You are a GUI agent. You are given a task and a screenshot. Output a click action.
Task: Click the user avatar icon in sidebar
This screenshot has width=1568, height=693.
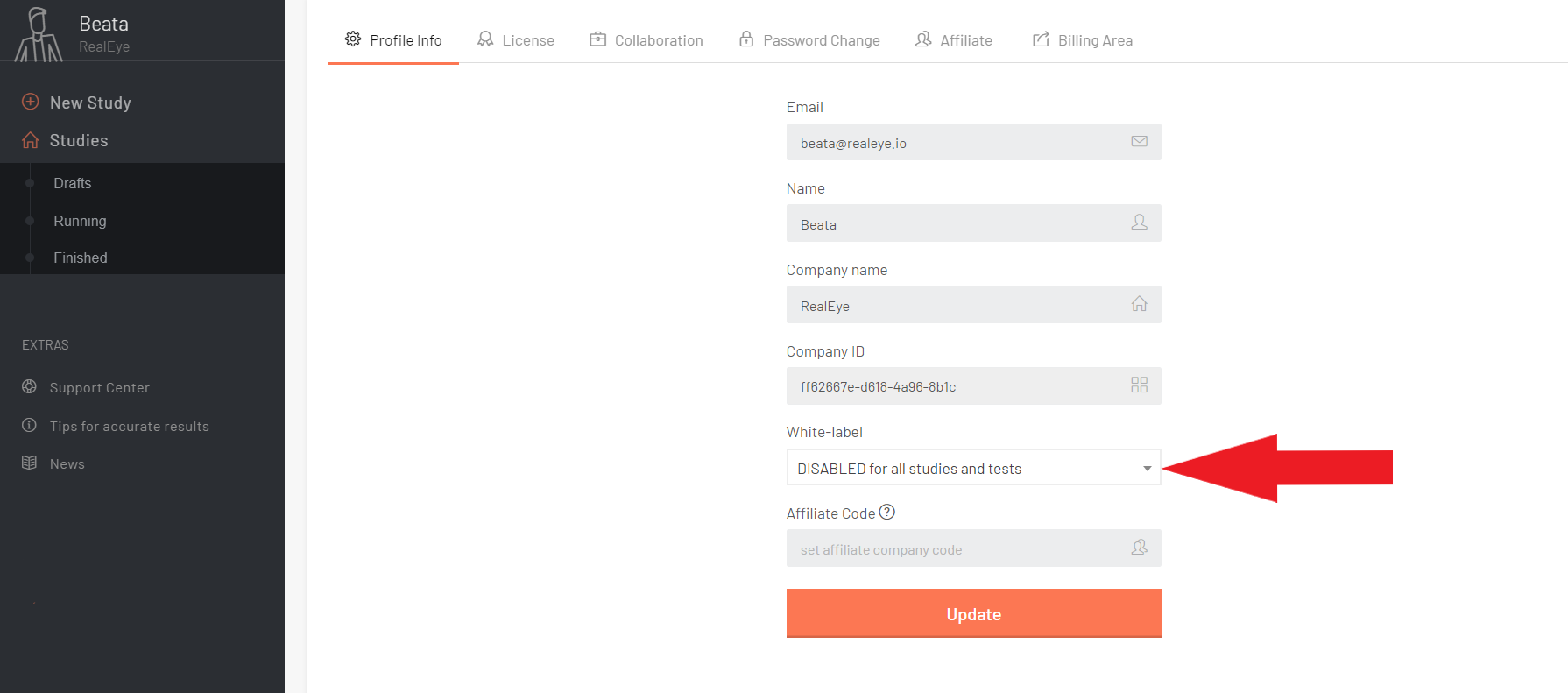point(39,33)
